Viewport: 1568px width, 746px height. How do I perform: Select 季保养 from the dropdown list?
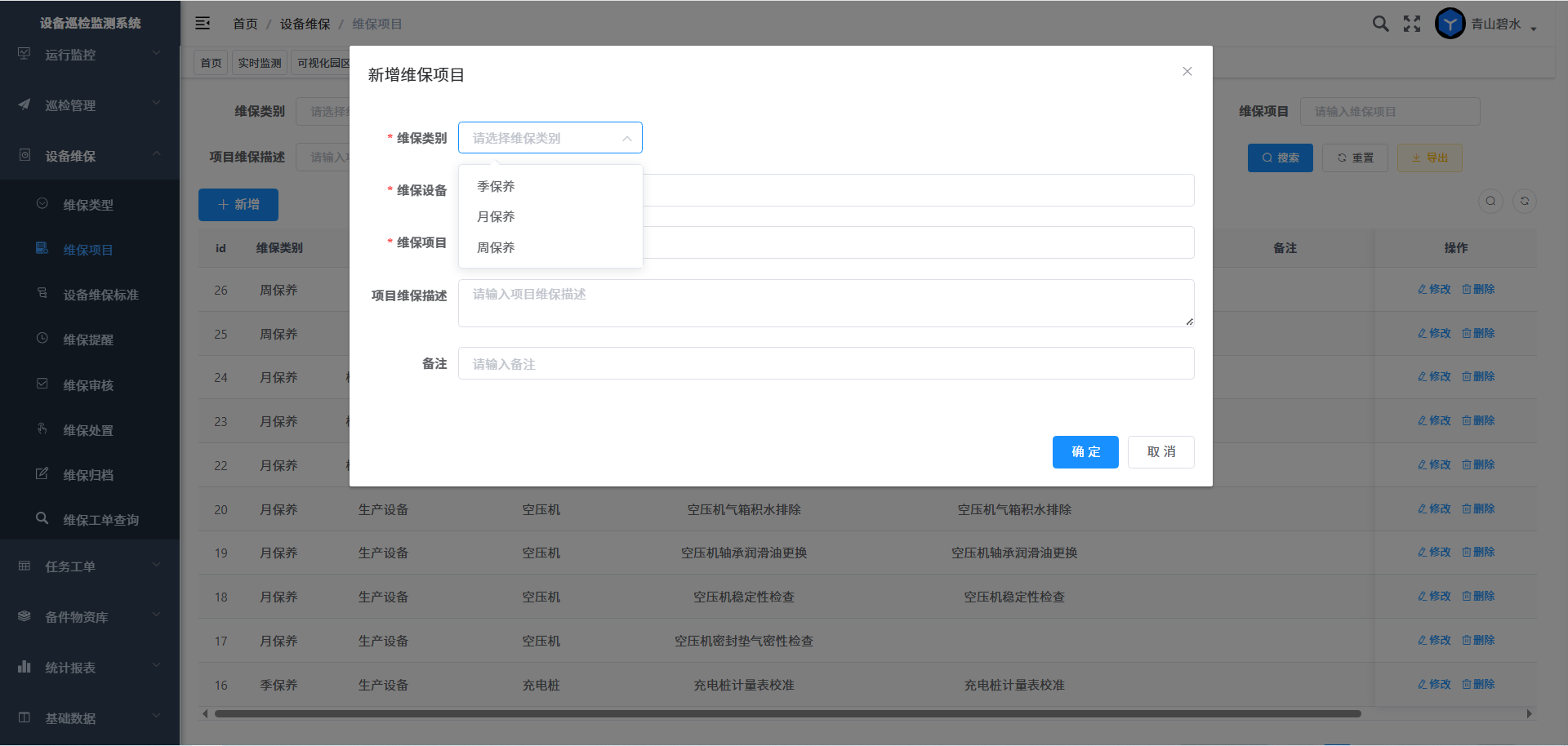(x=496, y=187)
